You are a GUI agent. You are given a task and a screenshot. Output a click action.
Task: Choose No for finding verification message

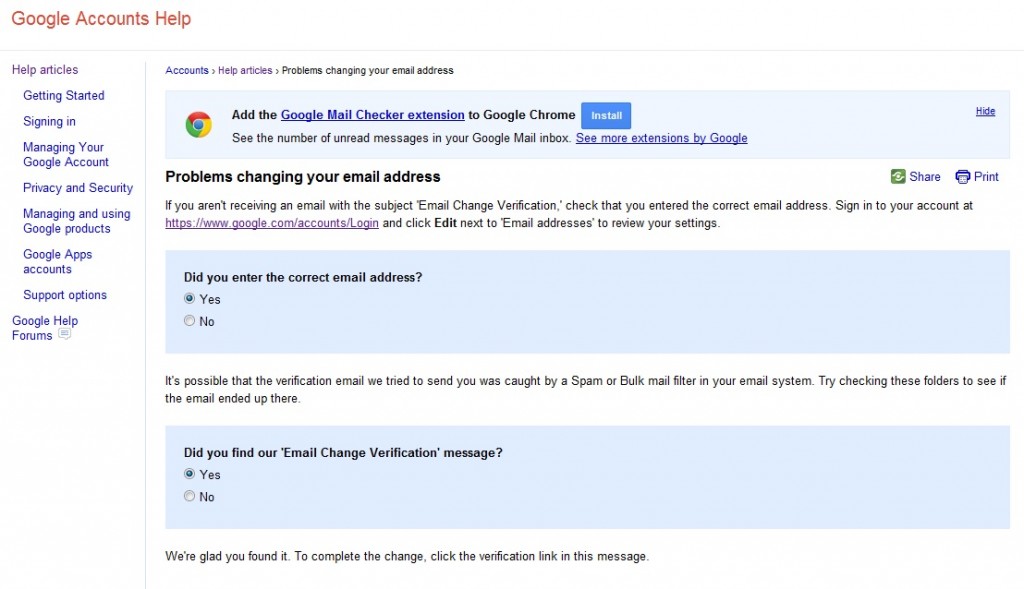click(189, 496)
